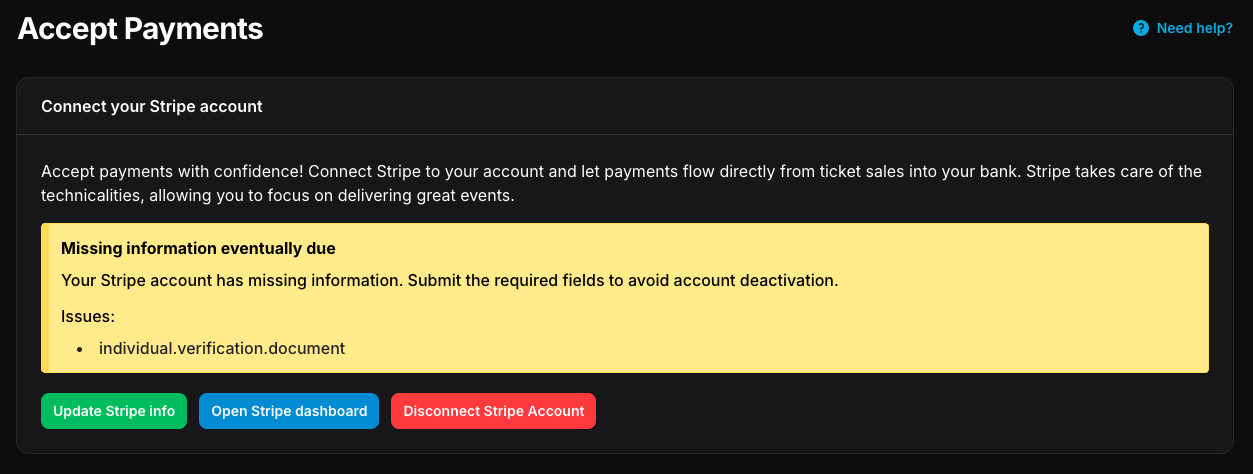The width and height of the screenshot is (1253, 474).
Task: Select the Connect your Stripe account header
Action: point(151,106)
